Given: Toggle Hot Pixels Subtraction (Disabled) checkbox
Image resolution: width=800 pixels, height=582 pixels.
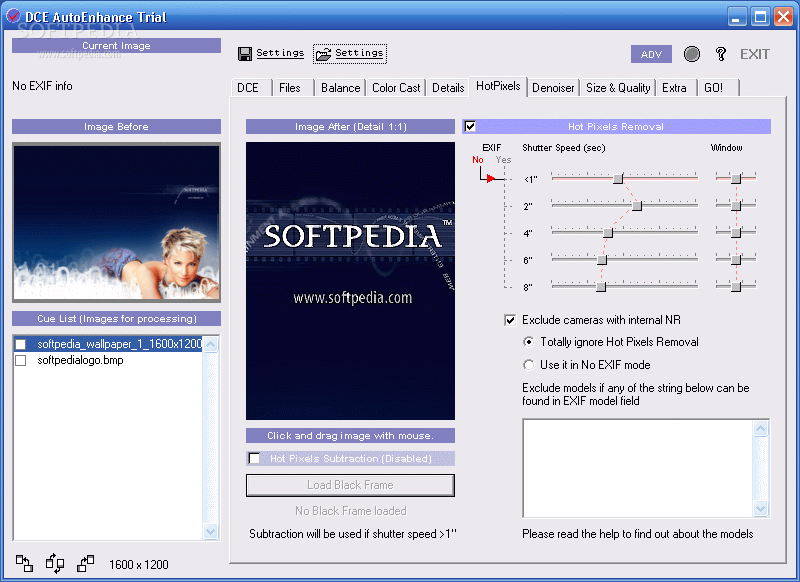Looking at the screenshot, I should pyautogui.click(x=254, y=458).
